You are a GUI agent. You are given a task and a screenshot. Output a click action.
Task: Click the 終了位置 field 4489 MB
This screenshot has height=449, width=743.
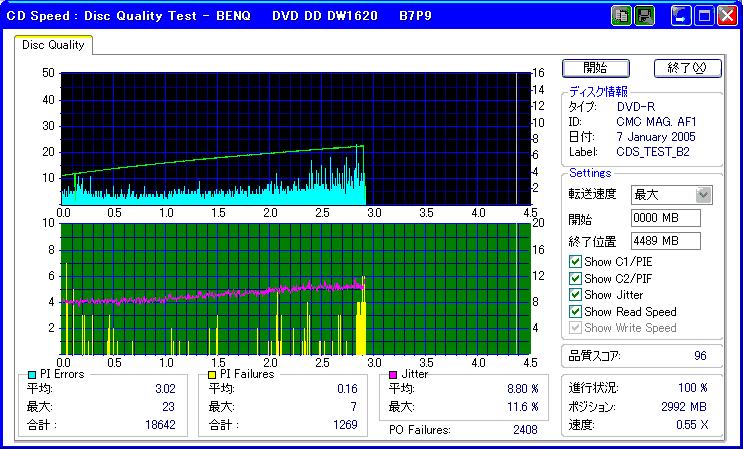pos(666,241)
